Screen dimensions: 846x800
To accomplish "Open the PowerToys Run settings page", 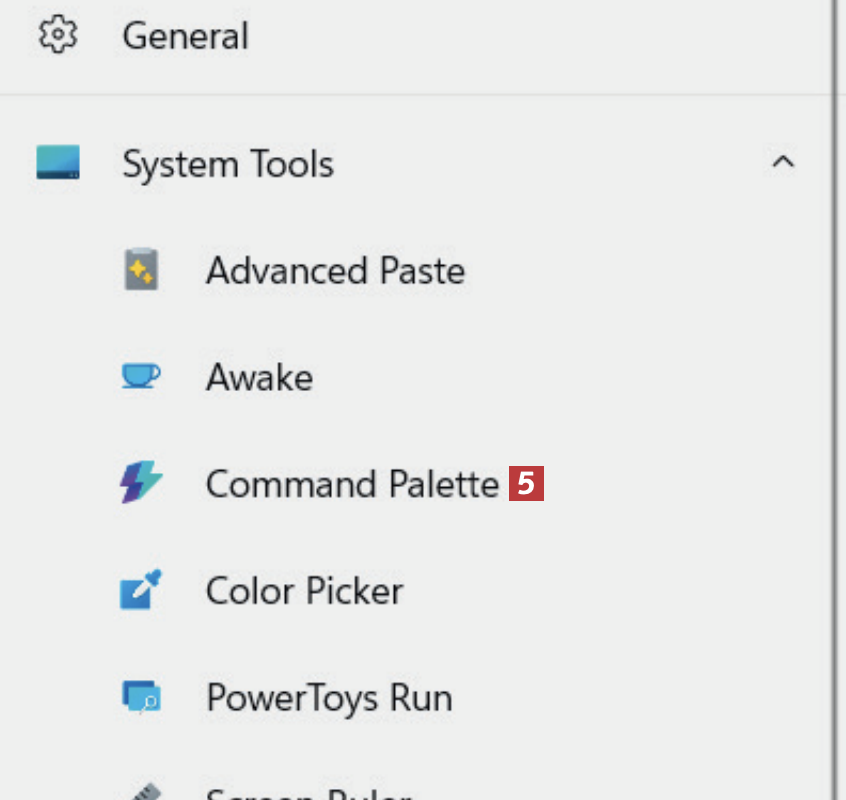I will pos(329,698).
